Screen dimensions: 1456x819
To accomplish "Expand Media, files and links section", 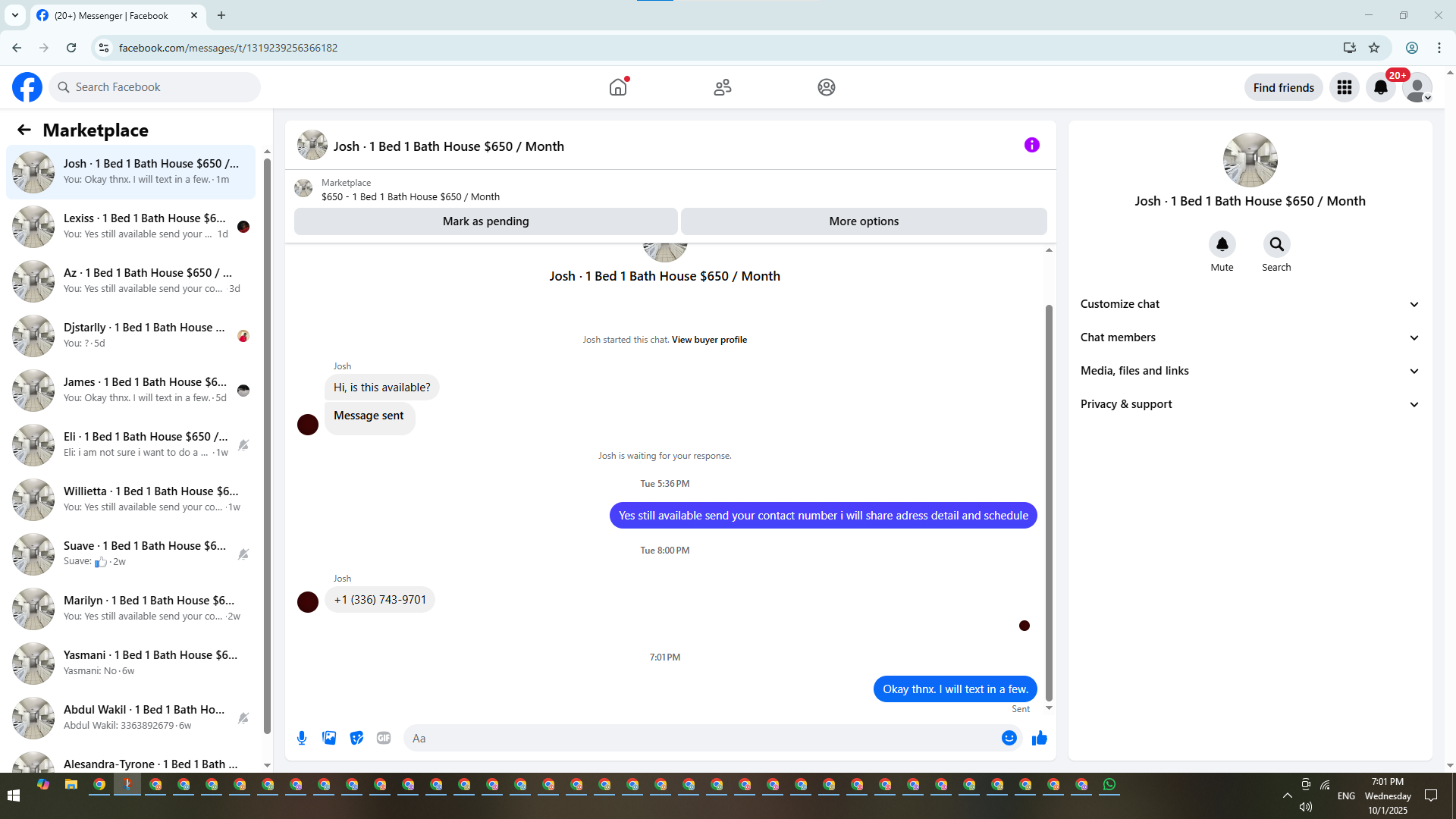I will click(x=1250, y=371).
